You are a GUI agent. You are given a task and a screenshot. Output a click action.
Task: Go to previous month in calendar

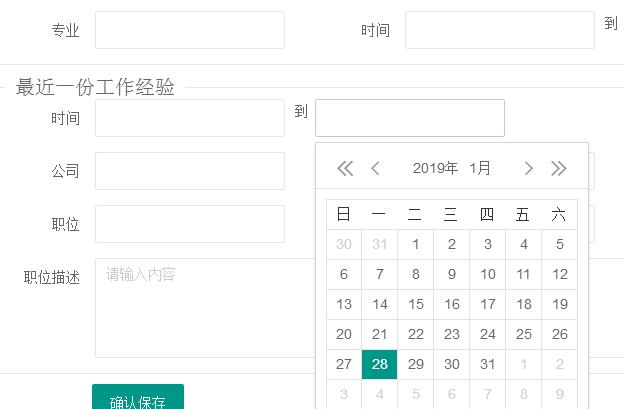(x=375, y=168)
